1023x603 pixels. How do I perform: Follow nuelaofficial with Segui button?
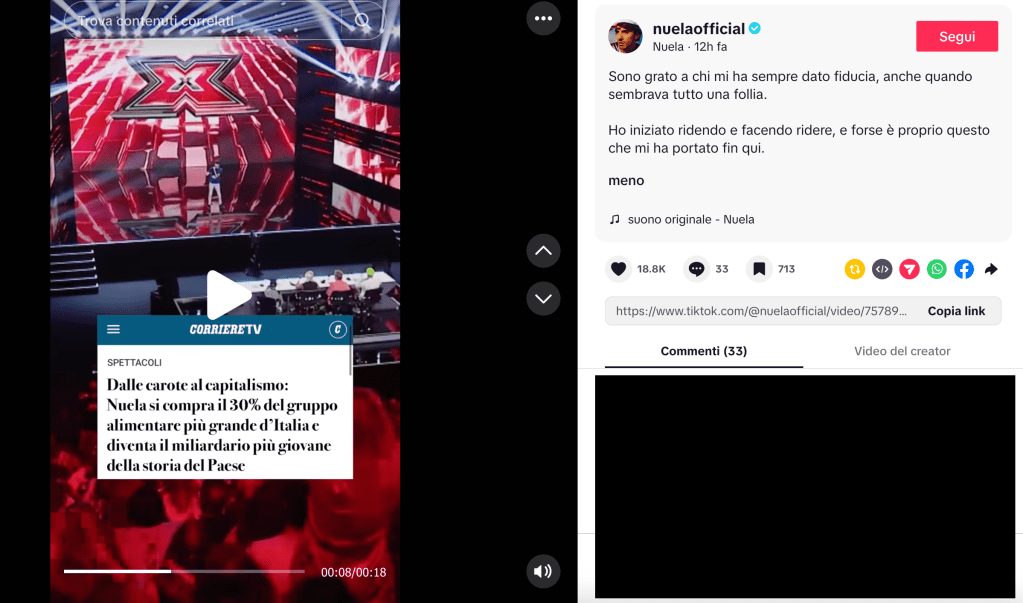point(956,37)
